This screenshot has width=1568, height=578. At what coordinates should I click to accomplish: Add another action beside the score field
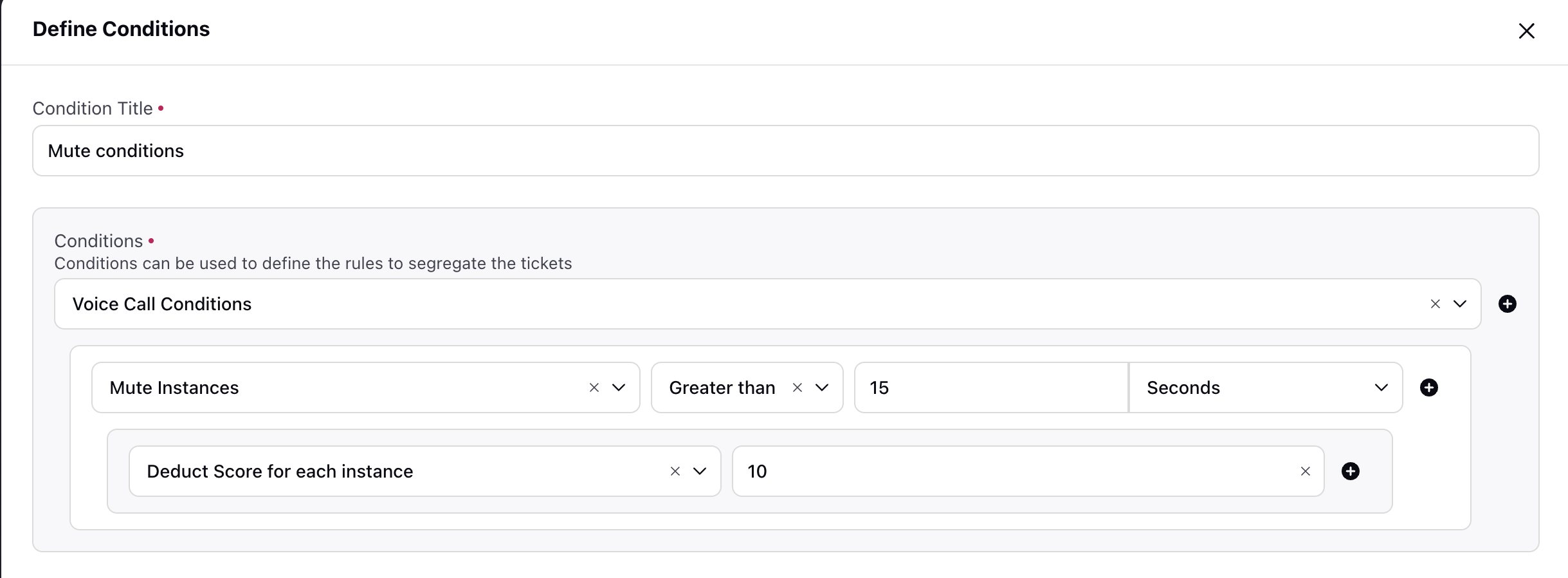(1351, 471)
